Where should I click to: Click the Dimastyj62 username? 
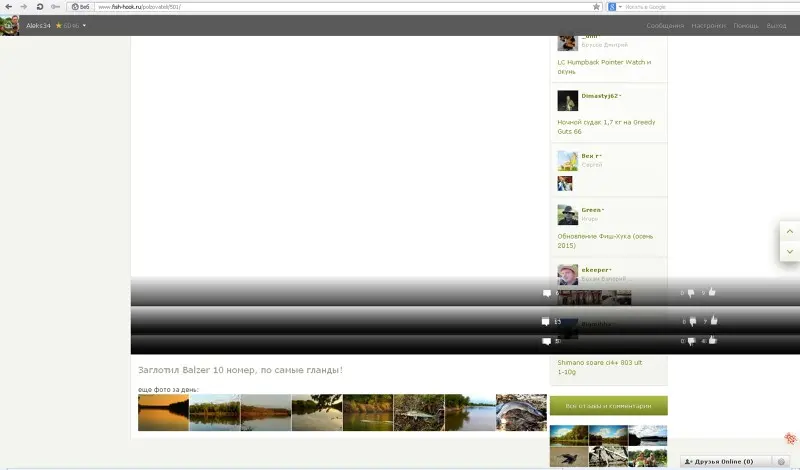pos(599,96)
